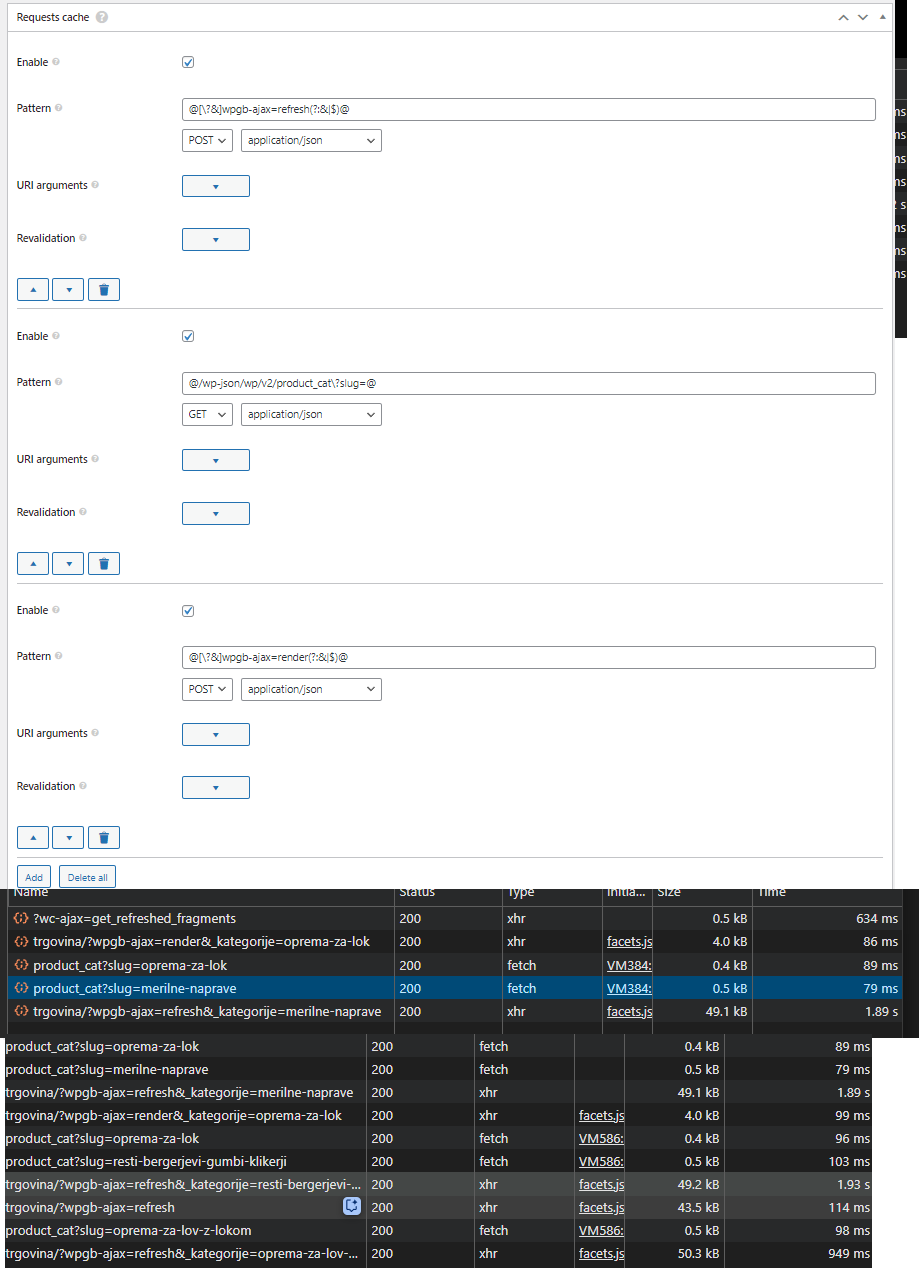Open facets.js link on the 49.2 kB row
This screenshot has height=1272, width=919.
(601, 1184)
